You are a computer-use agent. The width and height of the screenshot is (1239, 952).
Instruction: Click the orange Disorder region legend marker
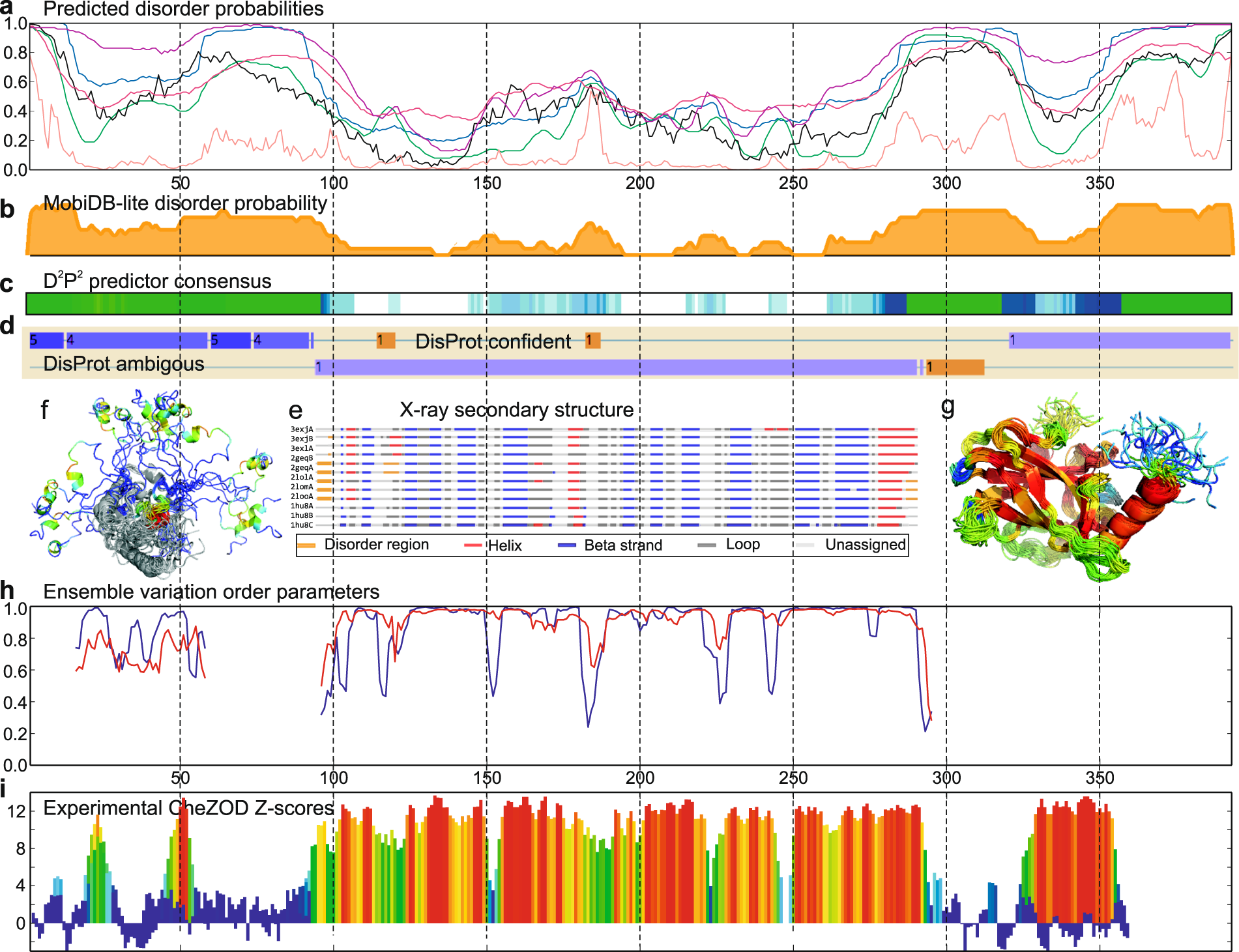pos(306,545)
